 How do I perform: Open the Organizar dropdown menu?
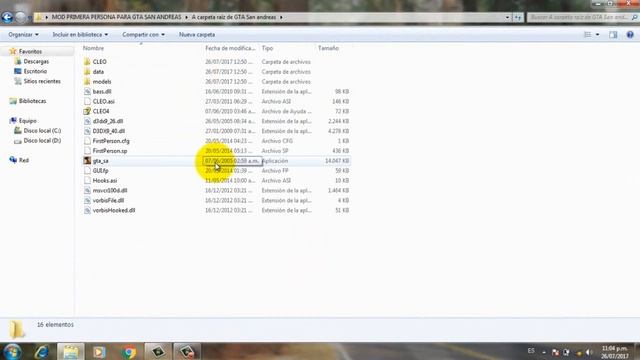coord(23,35)
